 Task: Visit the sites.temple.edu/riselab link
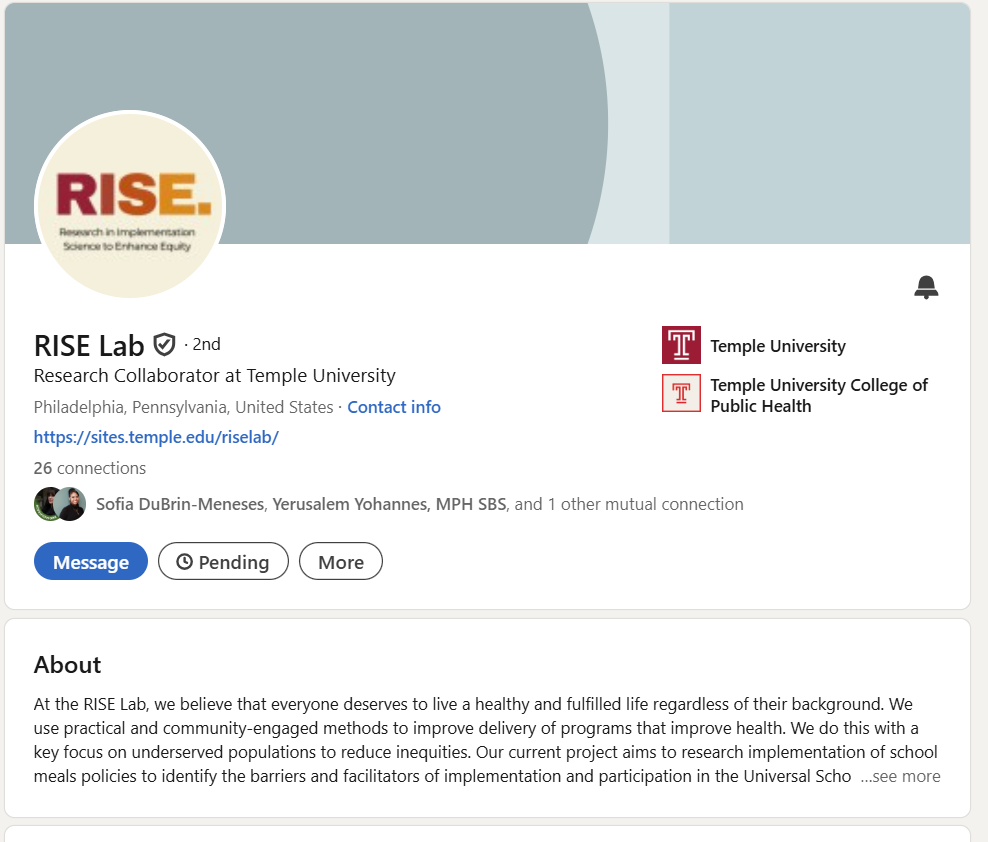pyautogui.click(x=156, y=437)
